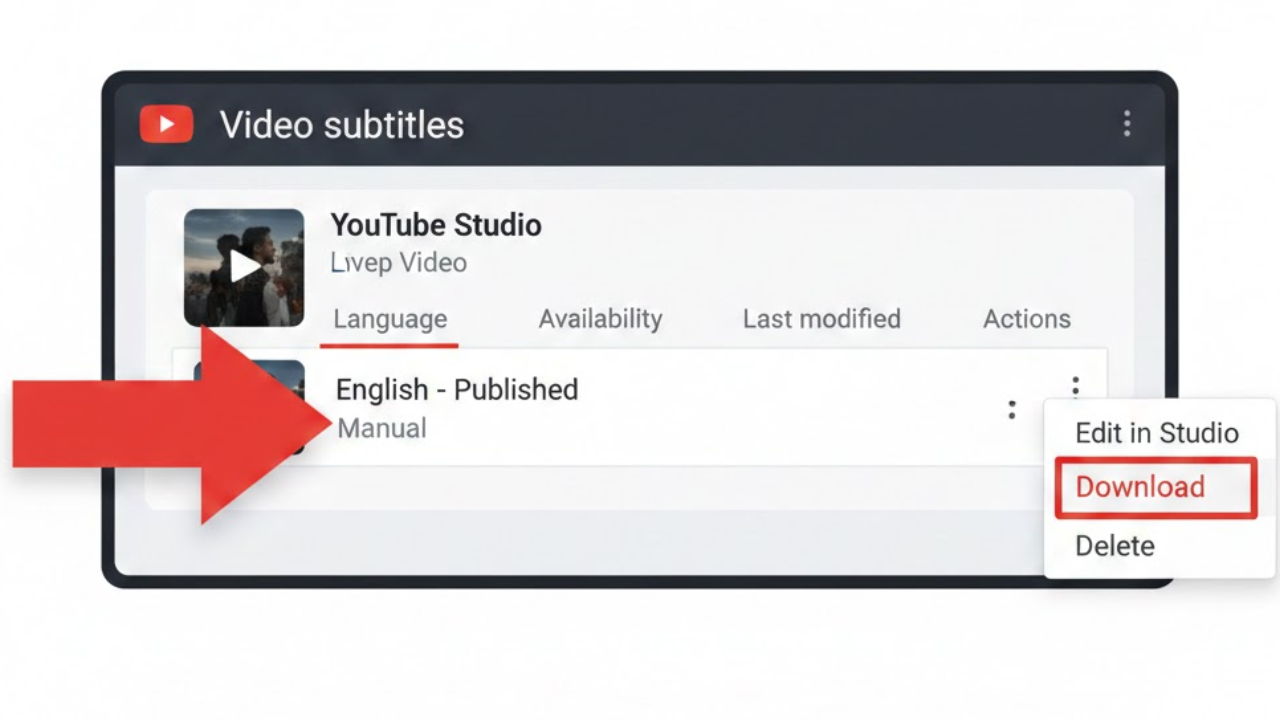This screenshot has height=720, width=1280.
Task: Open the three-dot menu in the title bar
Action: tap(1127, 123)
